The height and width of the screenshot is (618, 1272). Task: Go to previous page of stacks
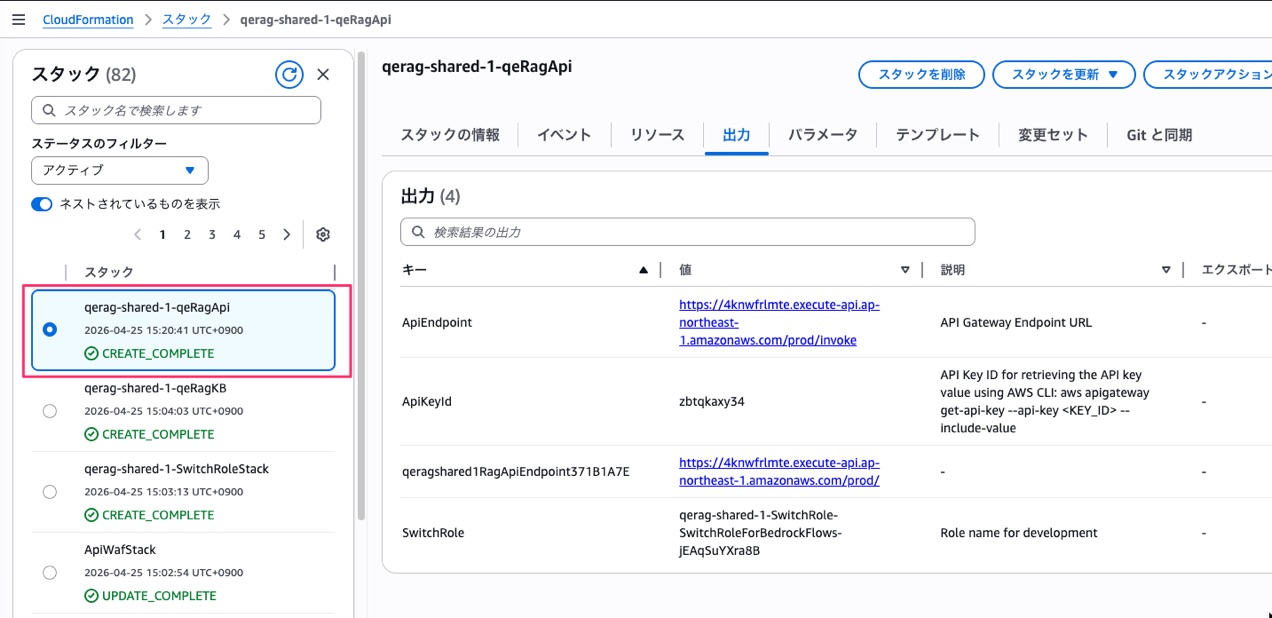tap(138, 235)
